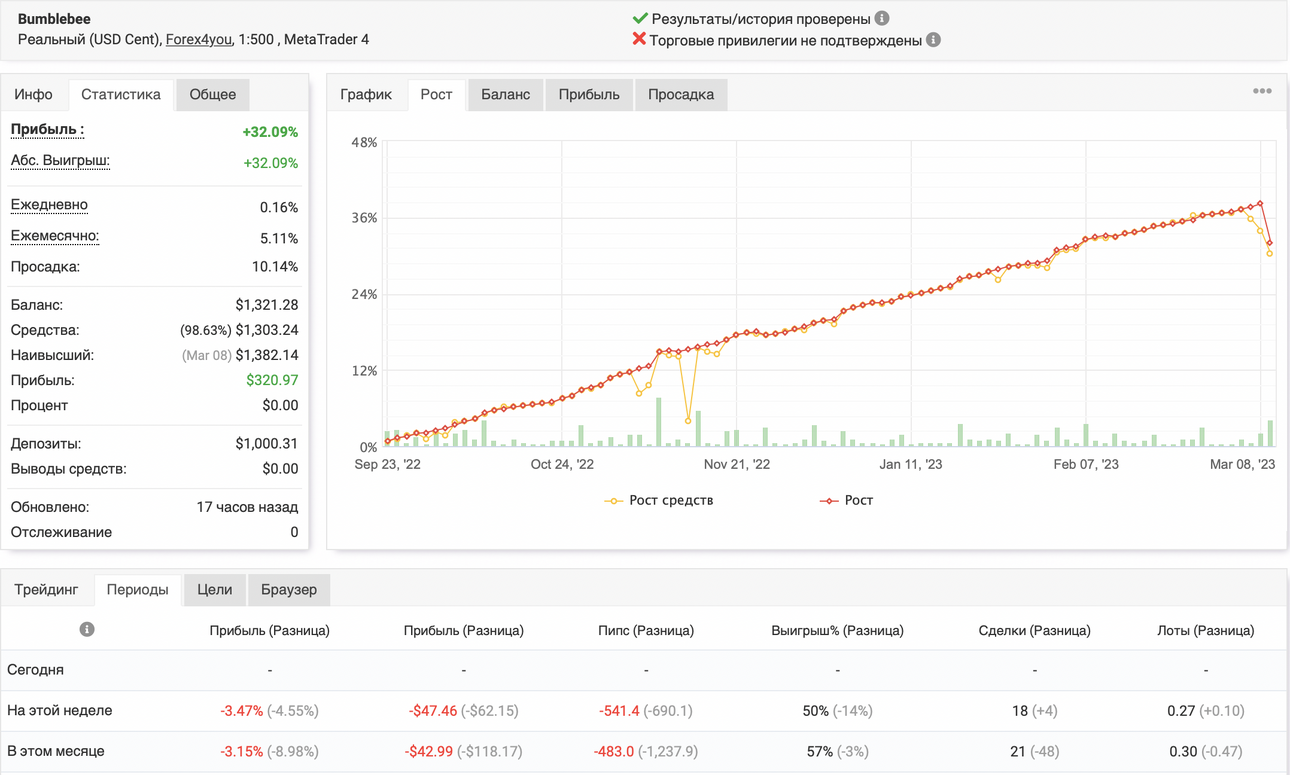Screen dimensions: 1290x775
Task: Open the three-dots chart options menu
Action: [1262, 91]
